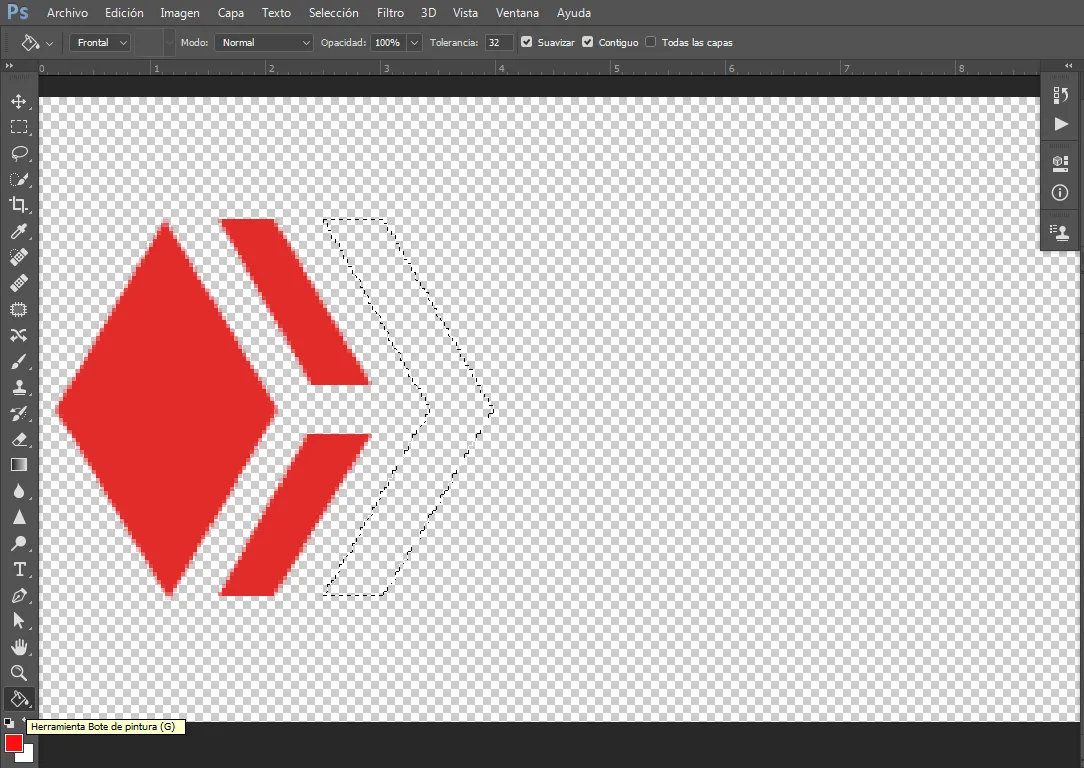Viewport: 1084px width, 768px height.
Task: Open the Ayuda menu
Action: tap(574, 12)
